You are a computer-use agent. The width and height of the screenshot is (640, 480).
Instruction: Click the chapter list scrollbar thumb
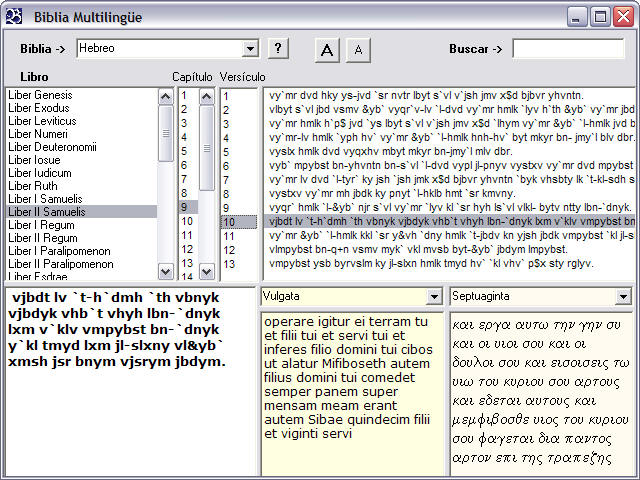coord(207,148)
